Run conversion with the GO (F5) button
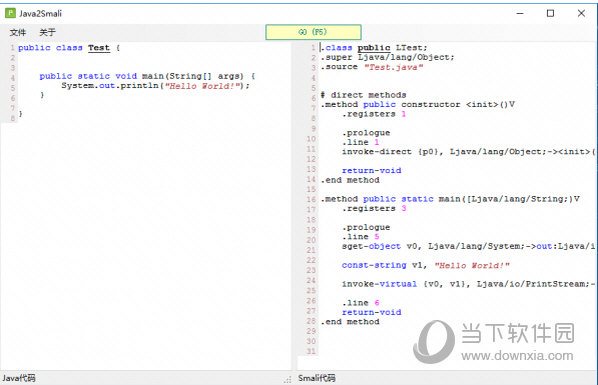Image resolution: width=598 pixels, height=385 pixels. 313,32
